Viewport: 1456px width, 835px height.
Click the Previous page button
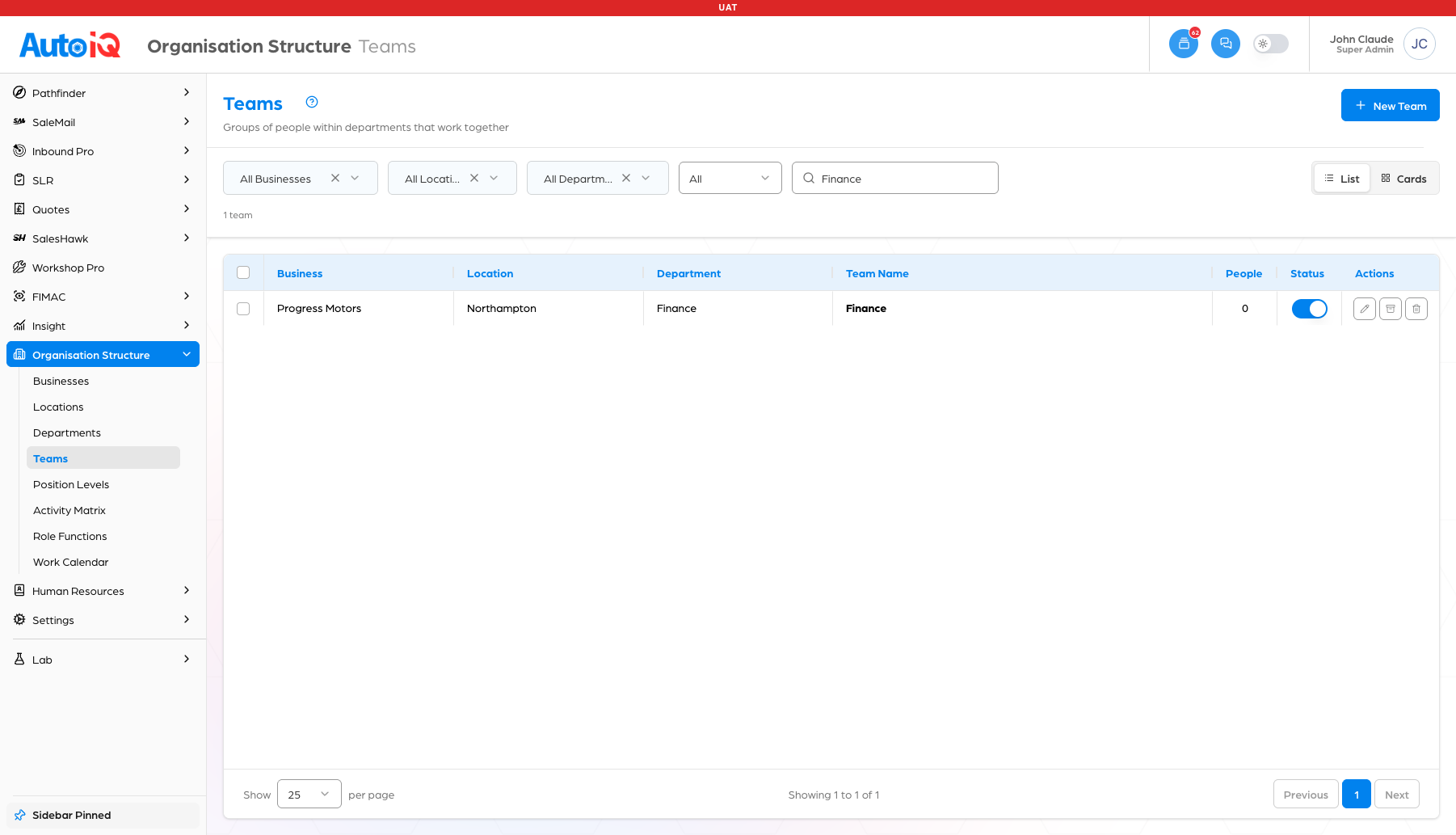[x=1306, y=794]
